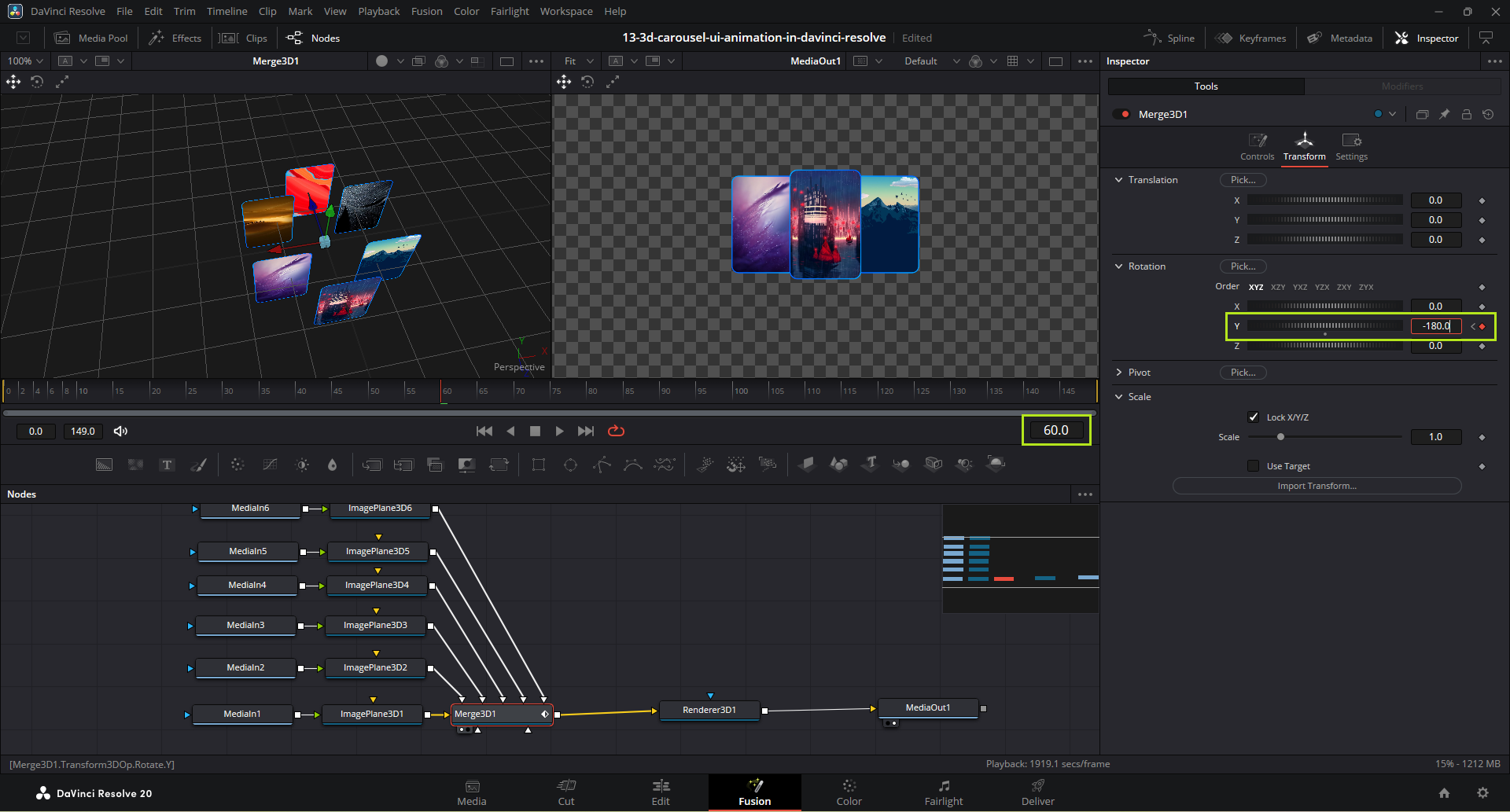Pin the Merge3D1 node in Inspector
Viewport: 1510px width, 812px height.
coord(1445,115)
